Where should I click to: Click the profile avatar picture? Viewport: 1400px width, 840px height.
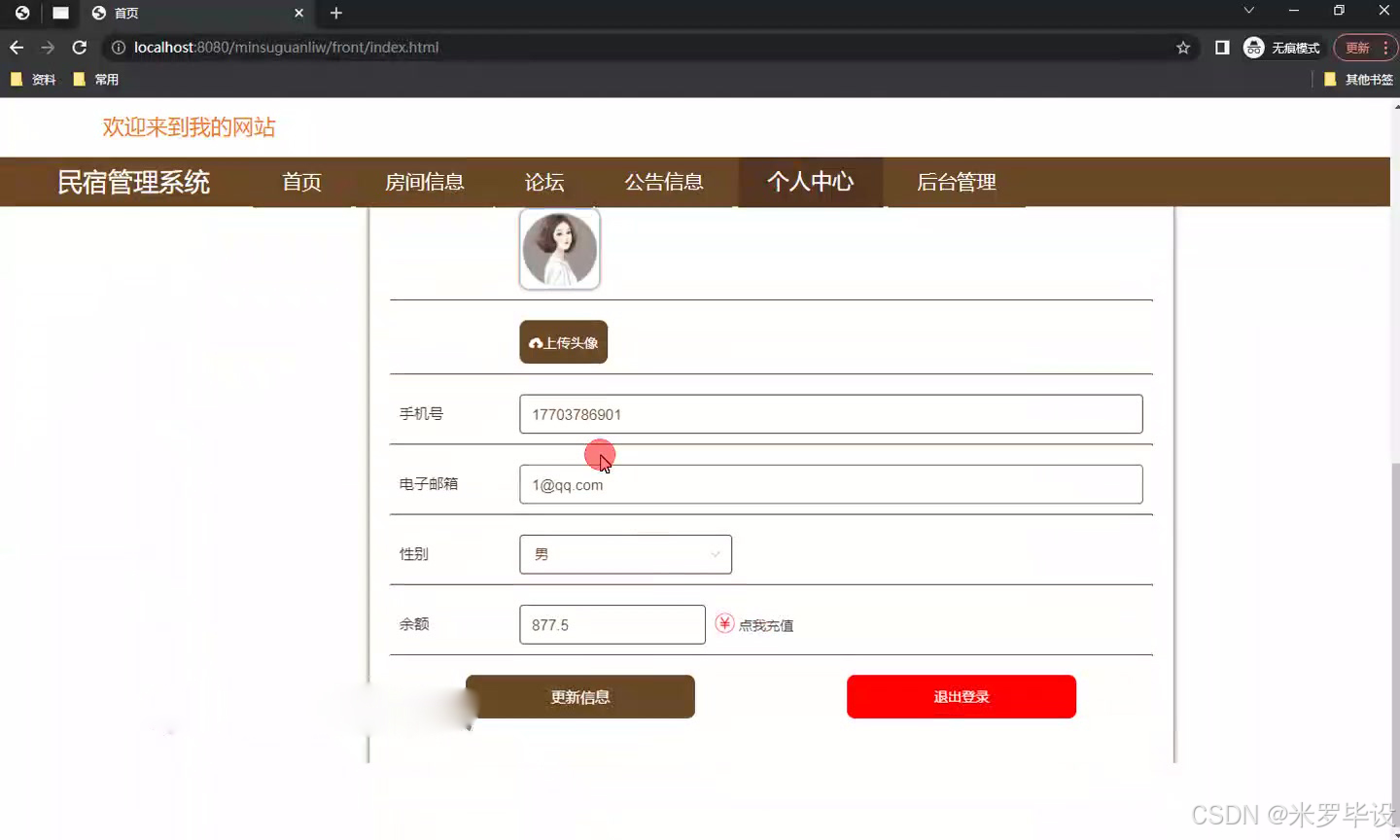point(560,249)
